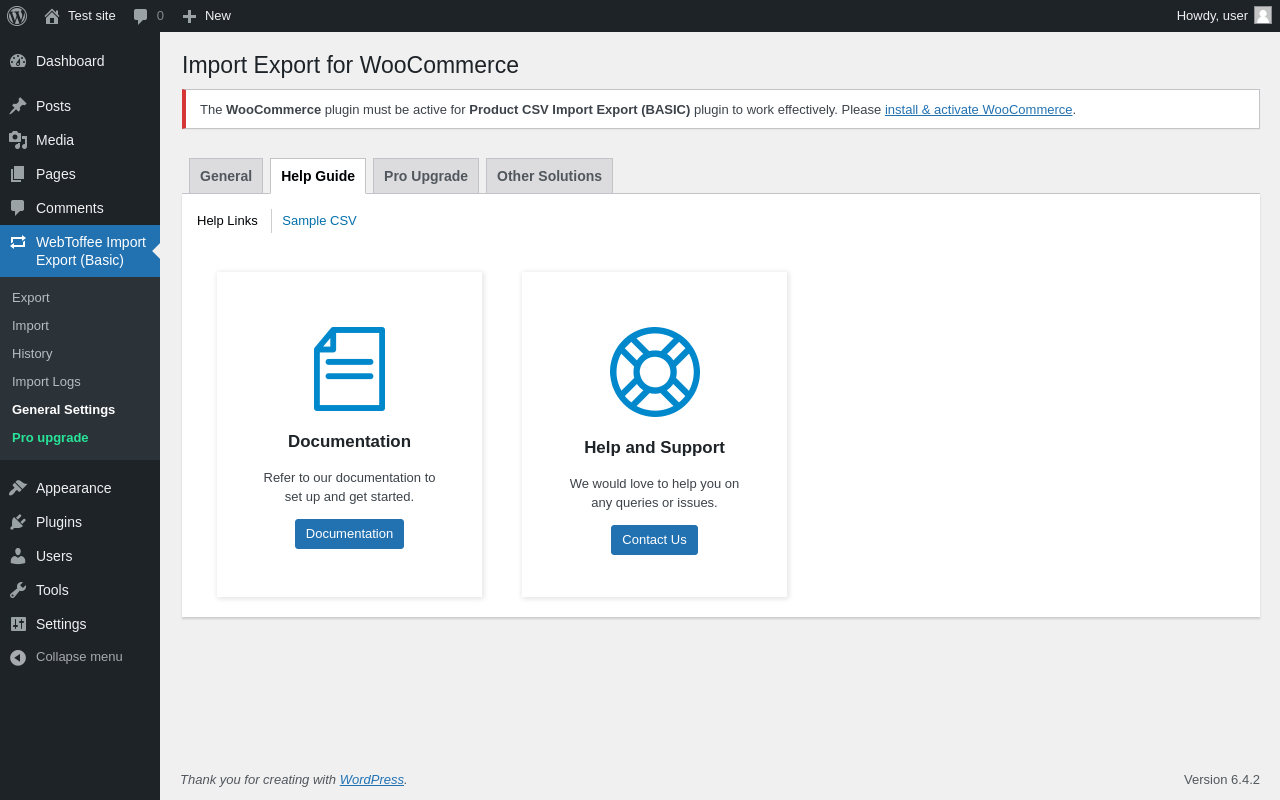This screenshot has width=1280, height=800.
Task: Click the Pages icon in sidebar
Action: pyautogui.click(x=18, y=174)
